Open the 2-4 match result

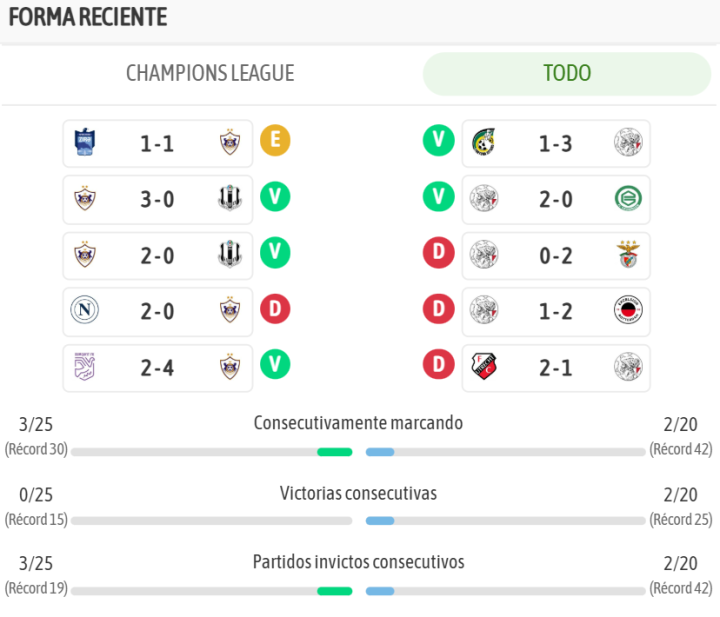pos(157,367)
